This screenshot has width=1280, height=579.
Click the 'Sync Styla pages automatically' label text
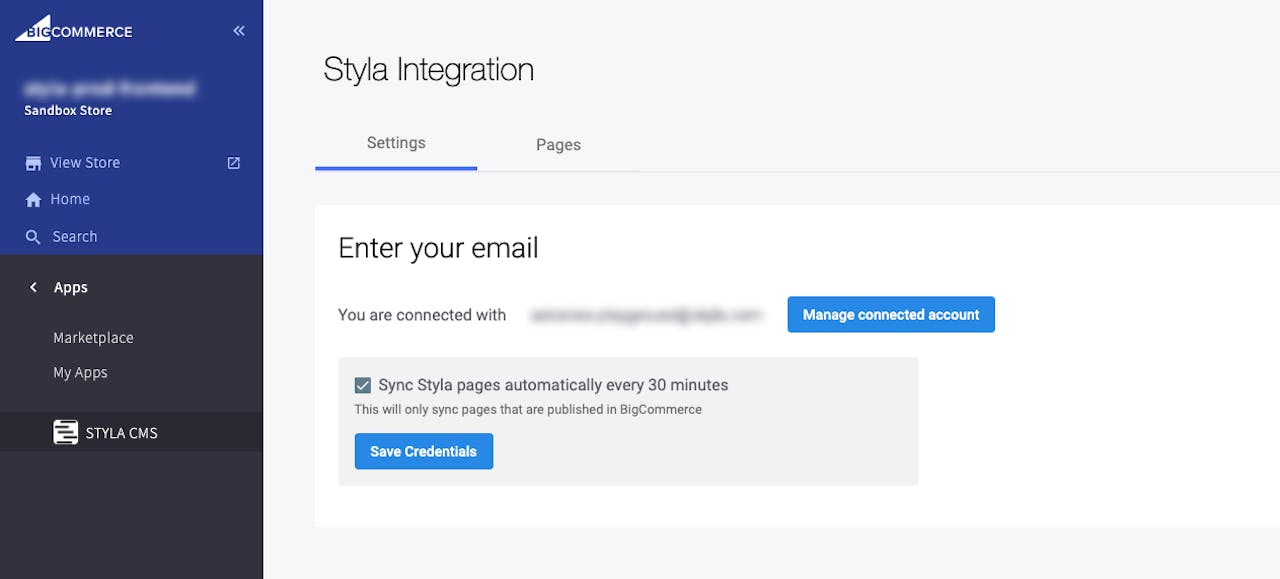click(x=553, y=385)
